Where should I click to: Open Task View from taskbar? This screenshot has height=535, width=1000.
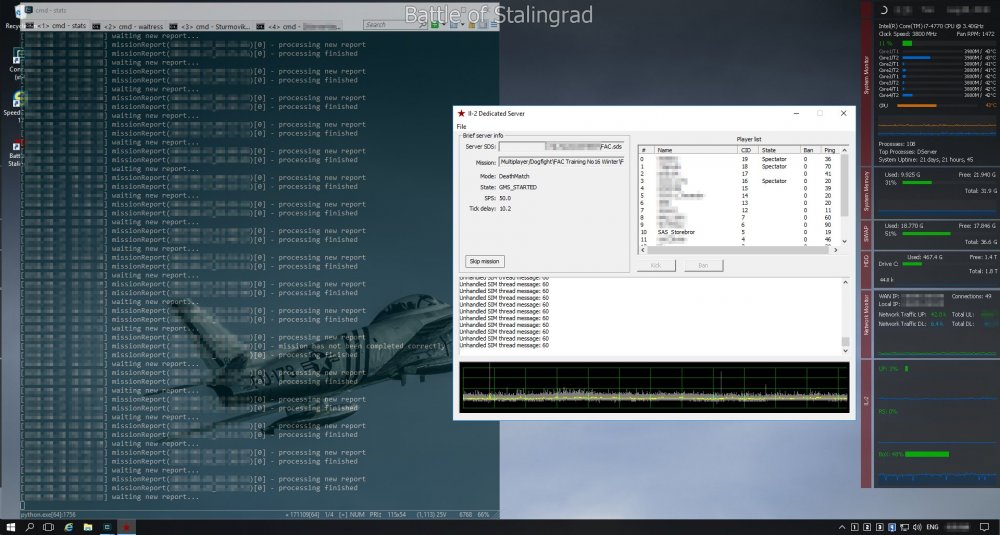[x=48, y=527]
